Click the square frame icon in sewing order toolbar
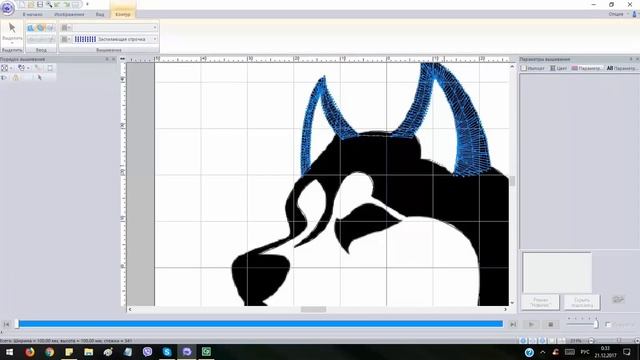This screenshot has width=640, height=360. pyautogui.click(x=50, y=68)
